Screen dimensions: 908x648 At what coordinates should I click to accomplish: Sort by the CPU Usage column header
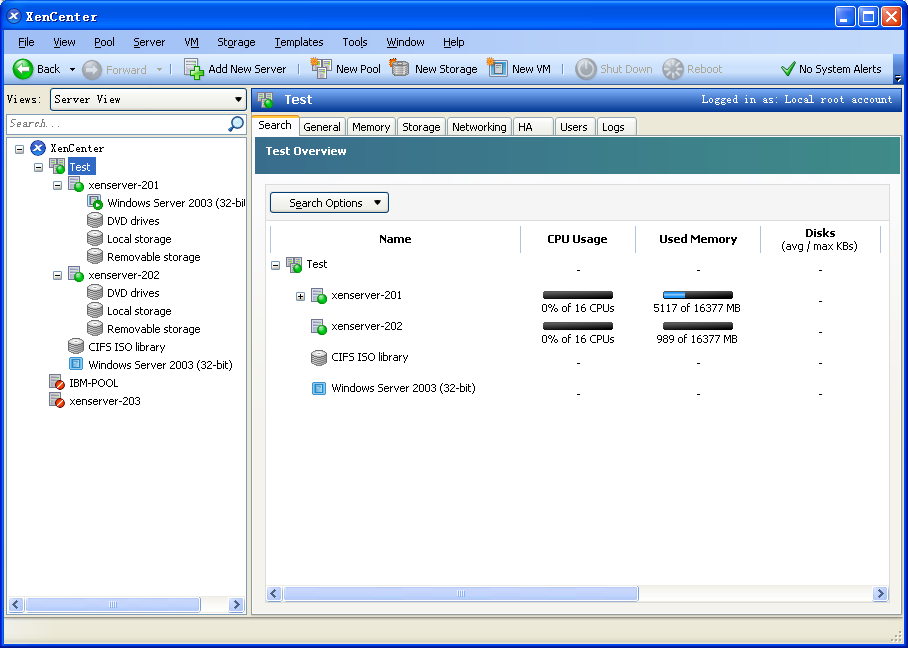point(577,239)
